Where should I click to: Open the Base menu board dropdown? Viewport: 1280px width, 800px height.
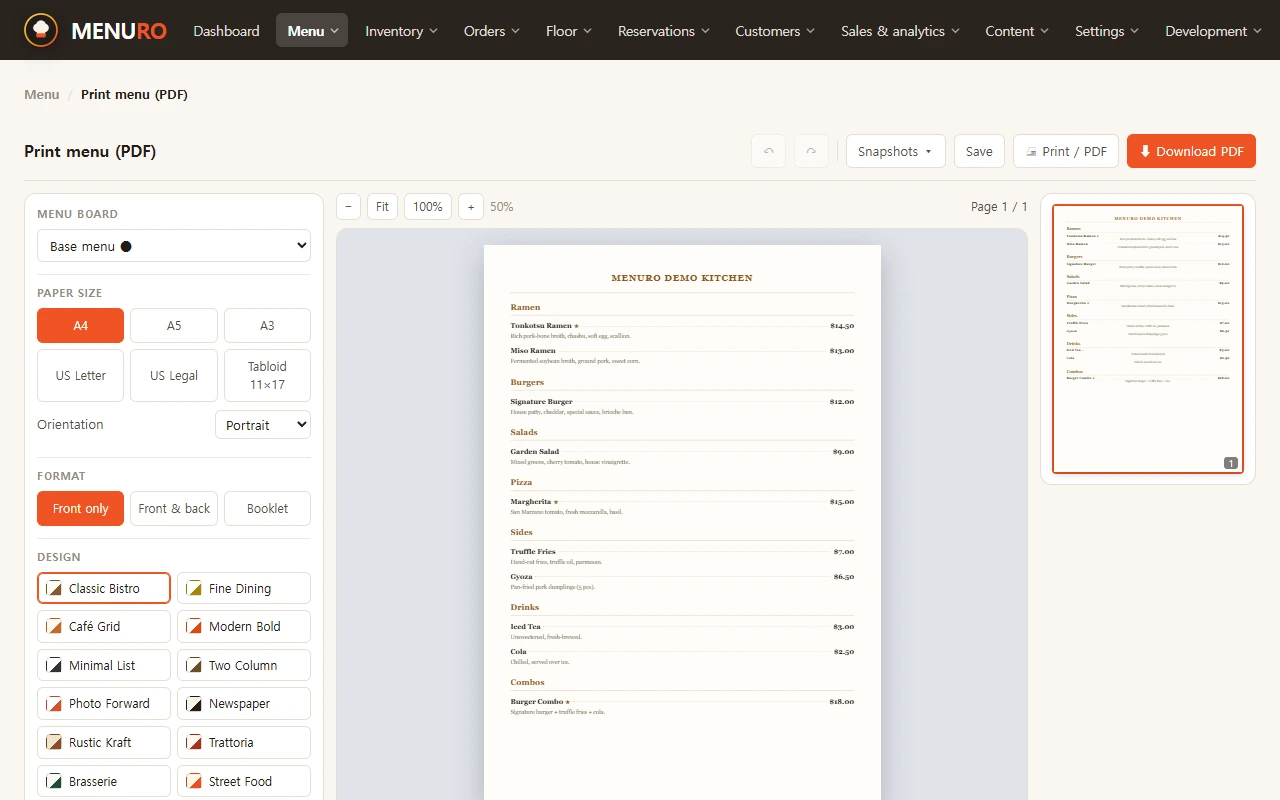click(x=174, y=246)
